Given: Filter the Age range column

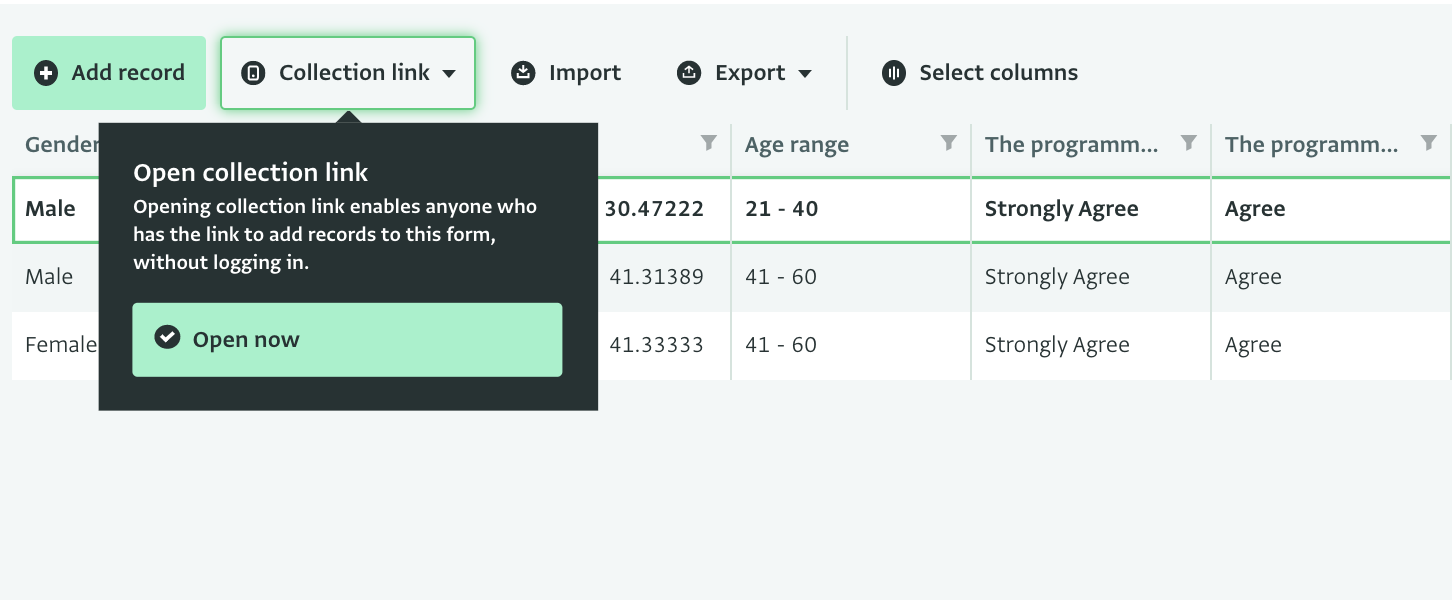Looking at the screenshot, I should 949,143.
